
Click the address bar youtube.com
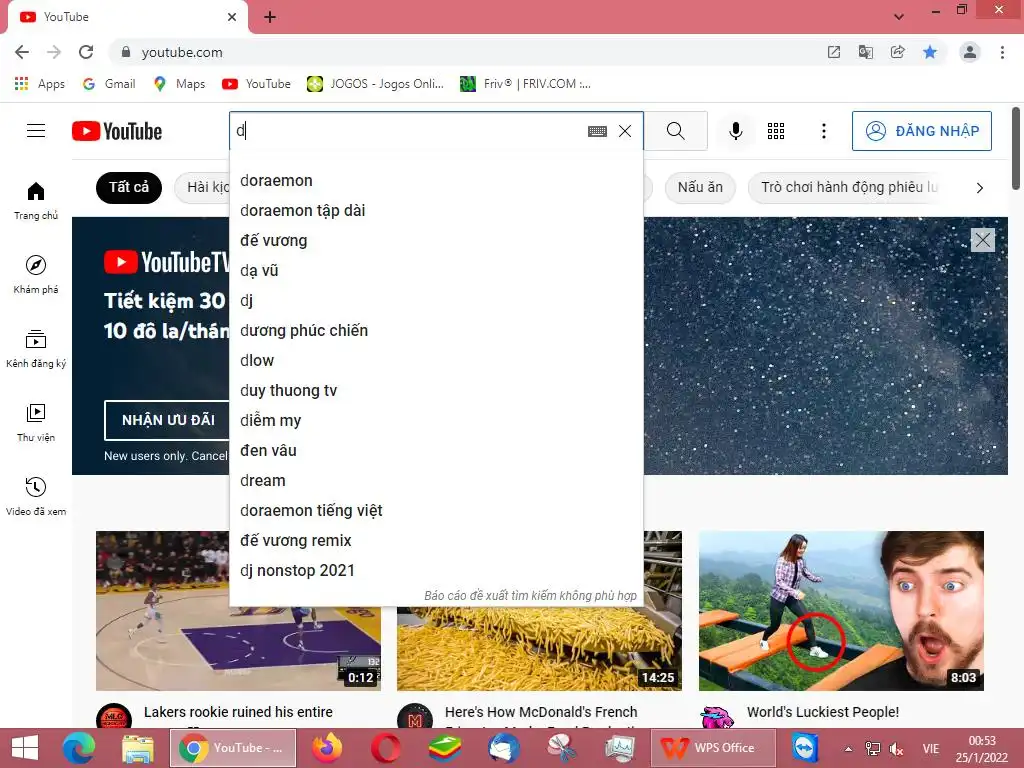182,53
